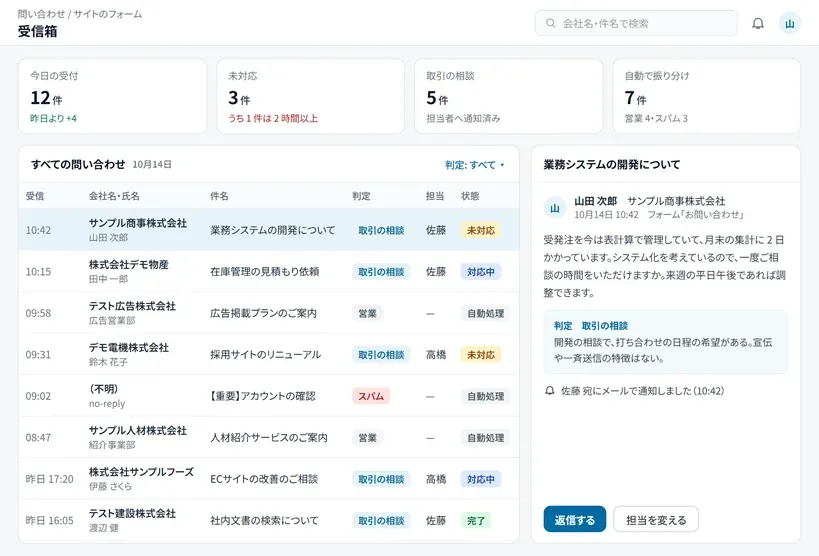Image resolution: width=819 pixels, height=556 pixels.
Task: Sort by the 会社名・氏名 column header
Action: [114, 196]
